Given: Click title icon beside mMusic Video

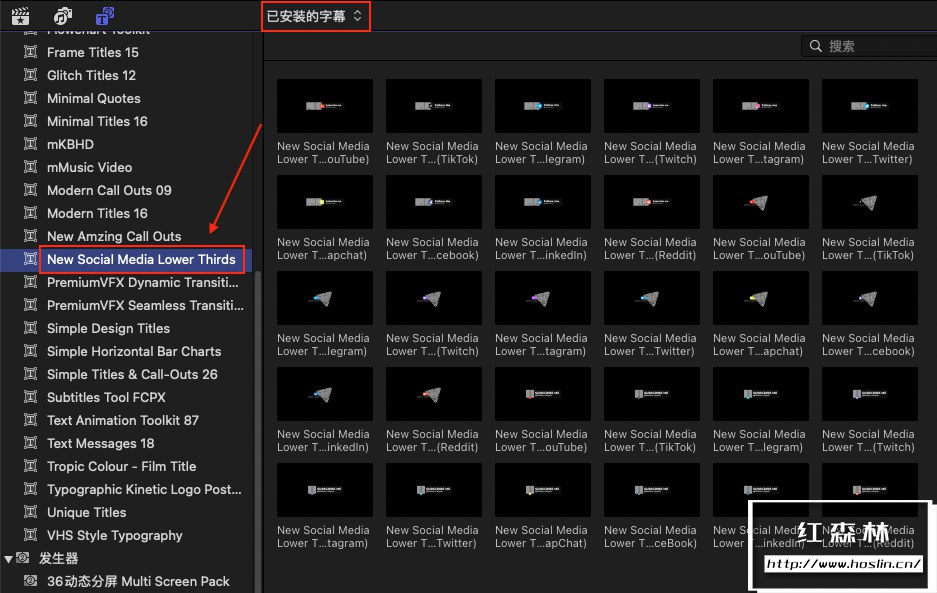Looking at the screenshot, I should click(30, 167).
